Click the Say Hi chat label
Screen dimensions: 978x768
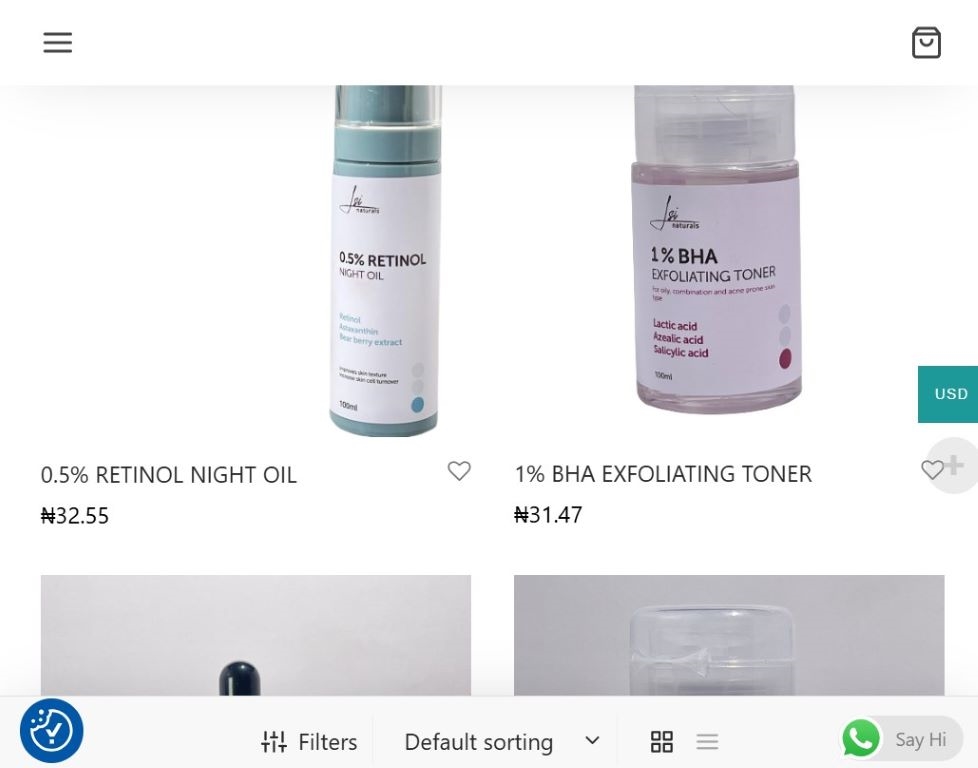coord(921,739)
